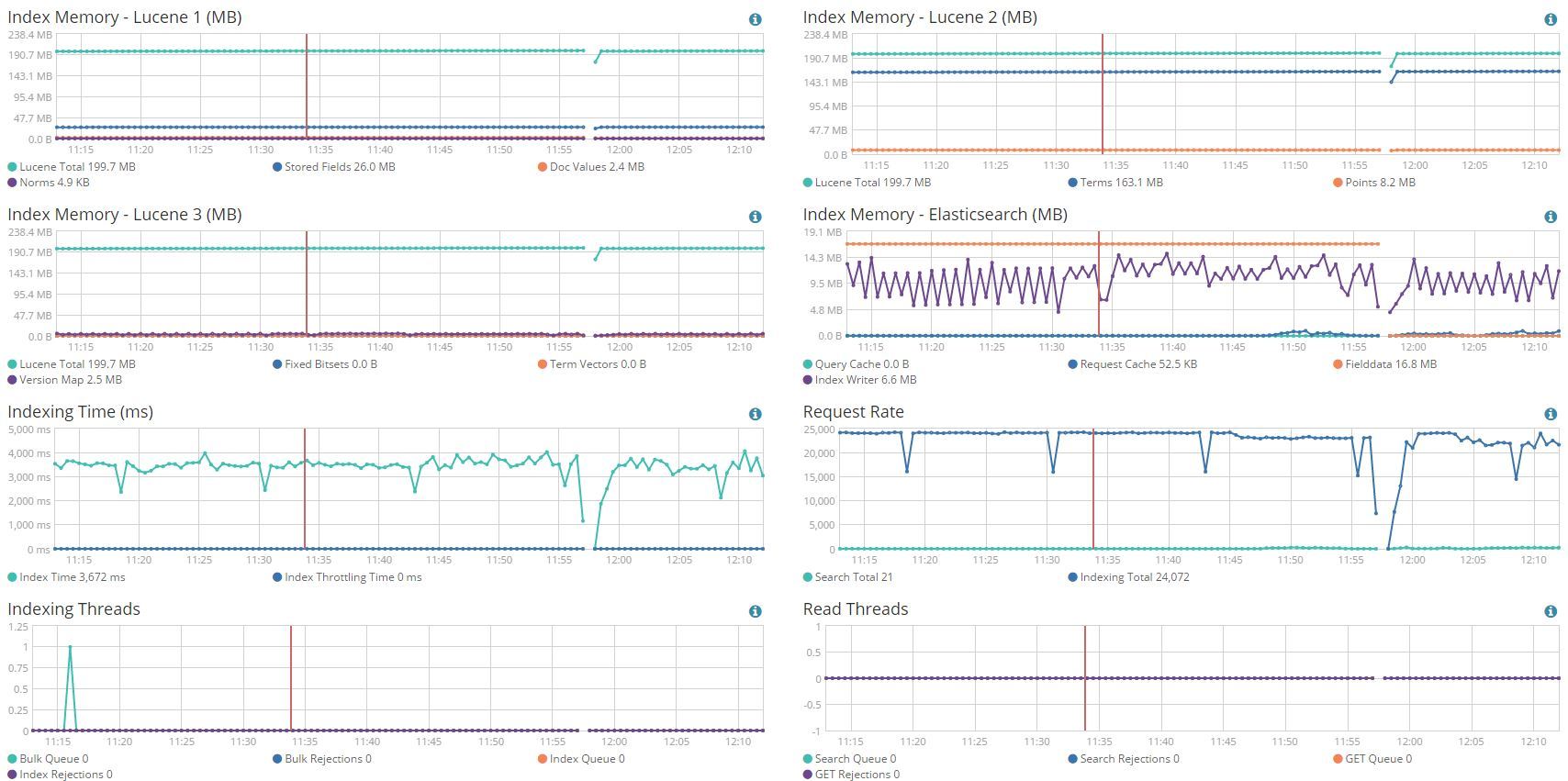The width and height of the screenshot is (1568, 781).
Task: Open info icon for Indexing Threads chart
Action: click(x=755, y=611)
